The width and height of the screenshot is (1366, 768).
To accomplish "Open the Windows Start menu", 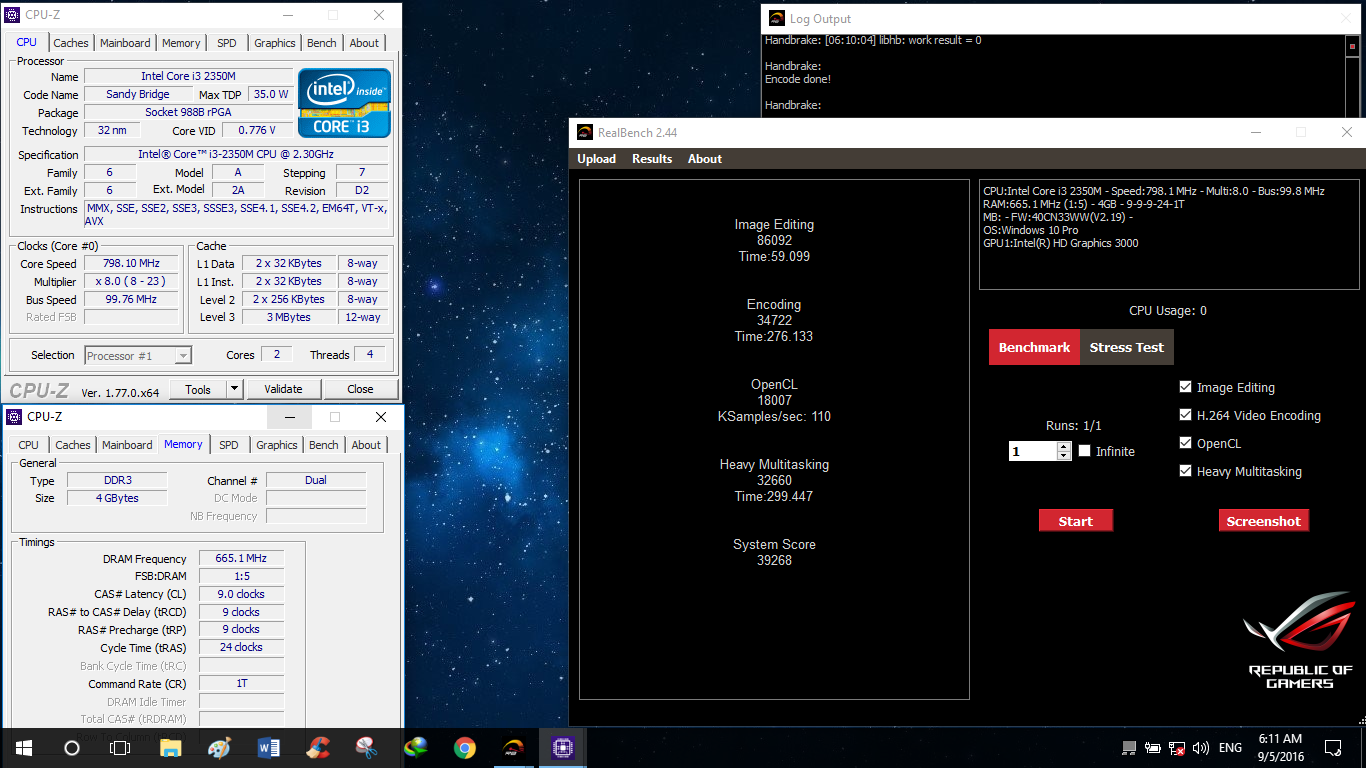I will pos(23,747).
